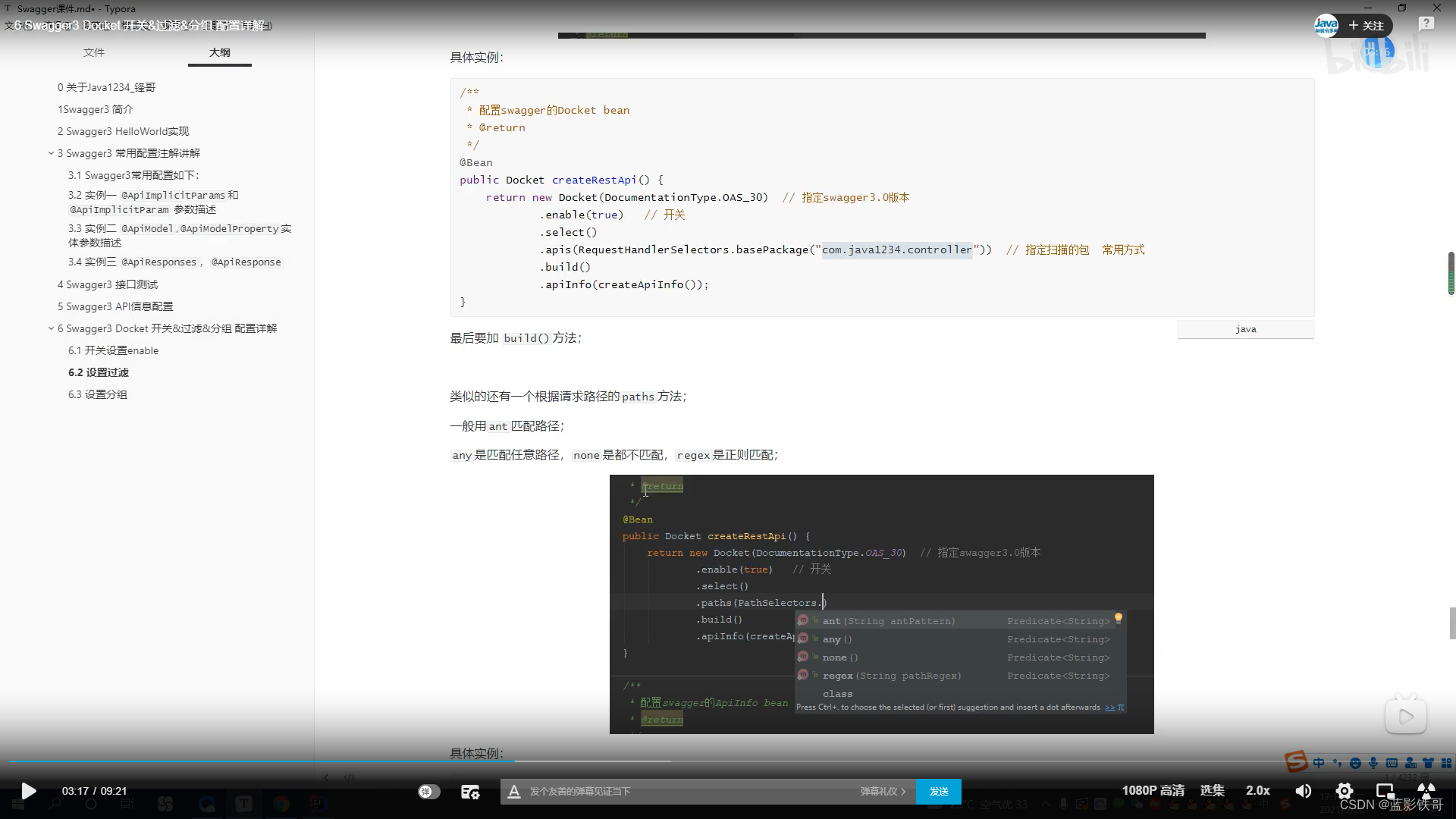The image size is (1456, 819).
Task: Click the 03:17 / 09:21 time display
Action: click(94, 791)
